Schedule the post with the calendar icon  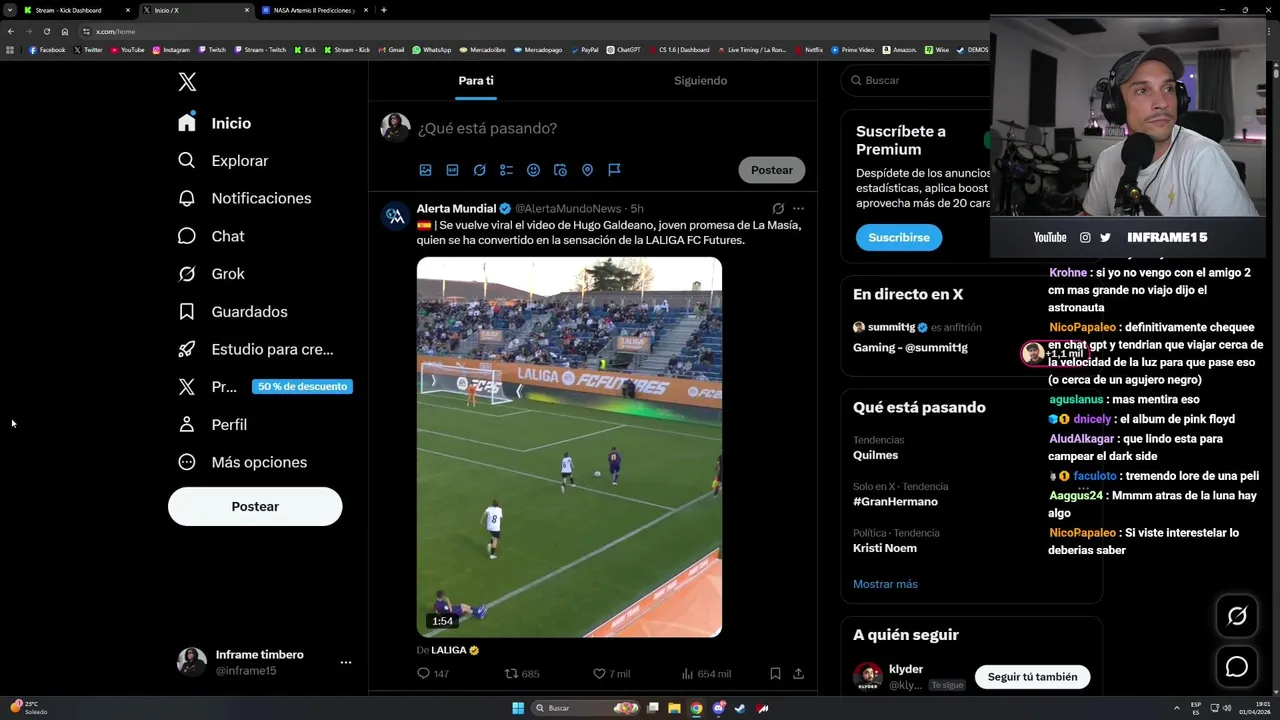(x=560, y=170)
